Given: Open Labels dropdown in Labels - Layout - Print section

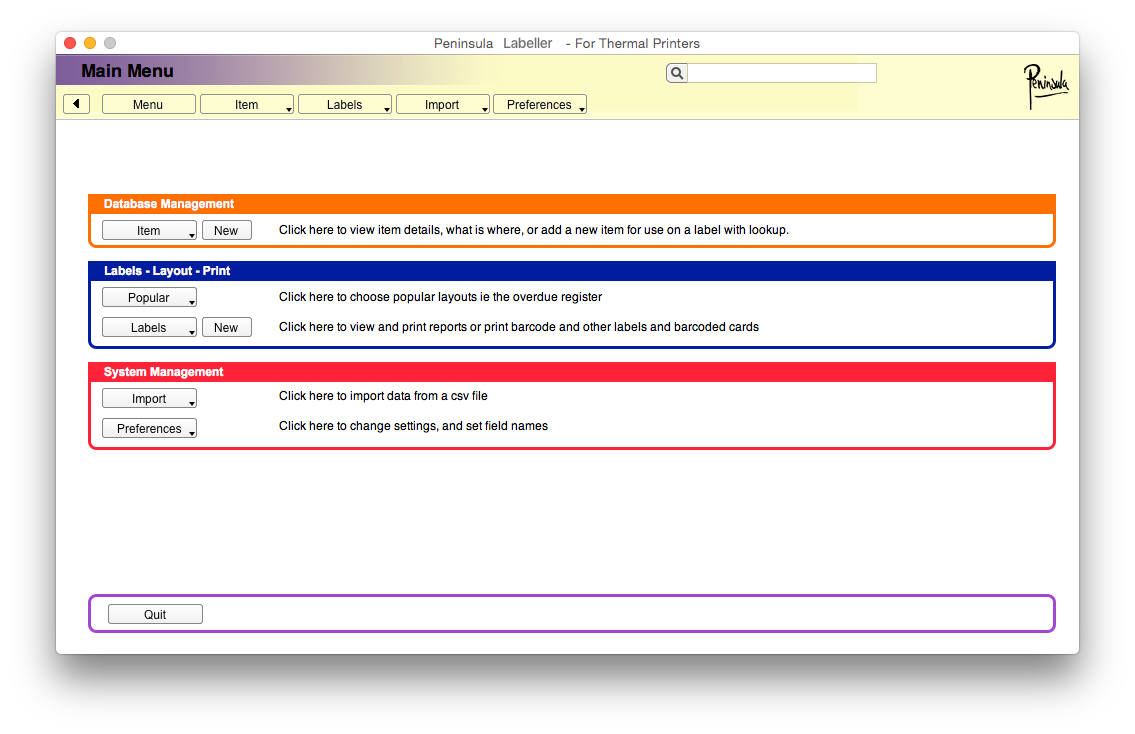Looking at the screenshot, I should coord(149,328).
